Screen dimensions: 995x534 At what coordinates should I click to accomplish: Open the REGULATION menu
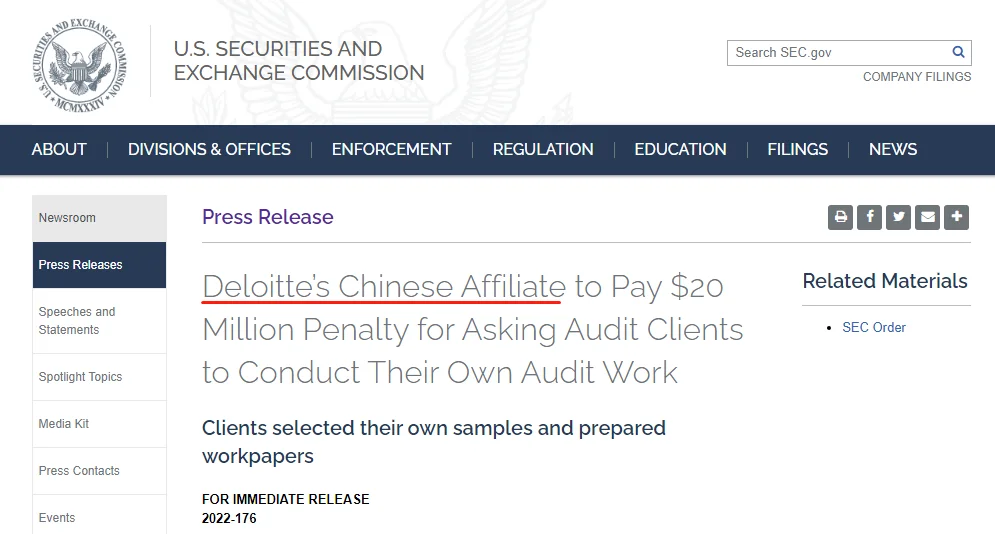pos(543,150)
